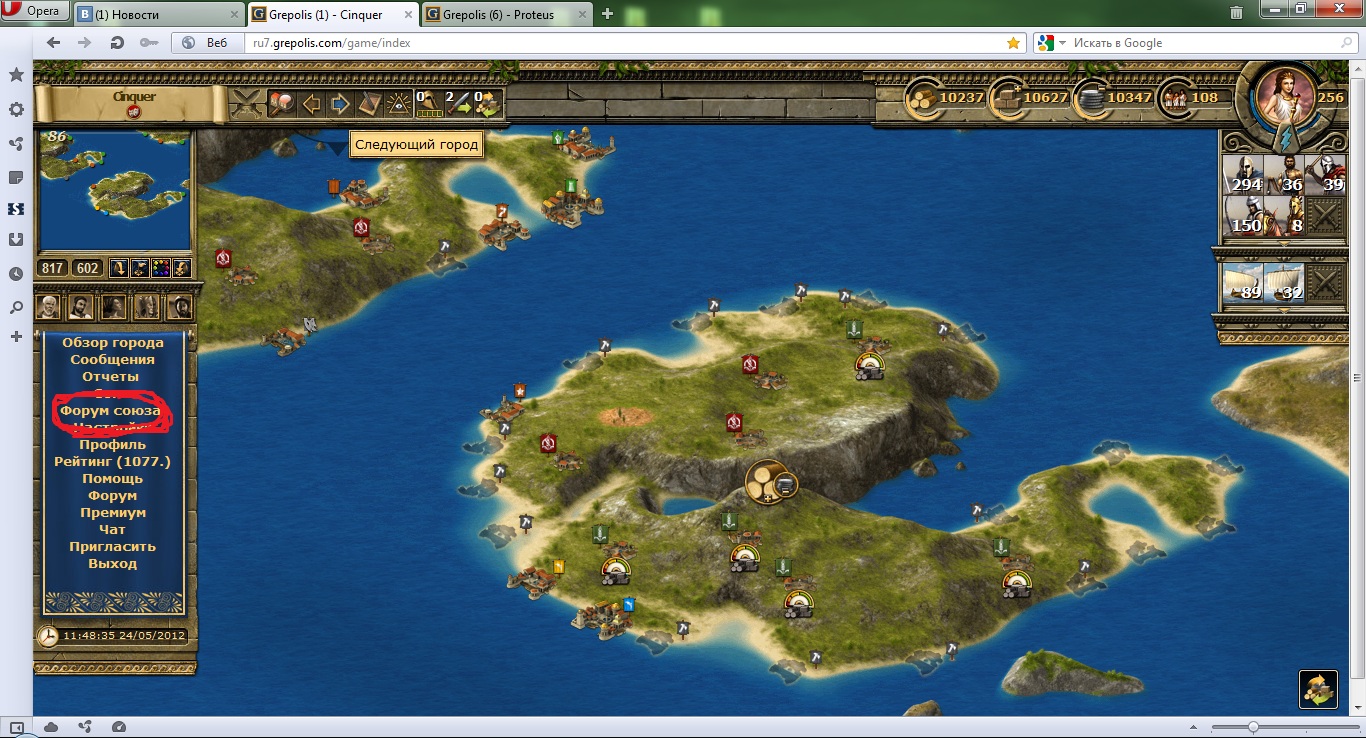The width and height of the screenshot is (1366, 738).
Task: Open Opera sidebar bookmarks star icon
Action: click(x=16, y=75)
